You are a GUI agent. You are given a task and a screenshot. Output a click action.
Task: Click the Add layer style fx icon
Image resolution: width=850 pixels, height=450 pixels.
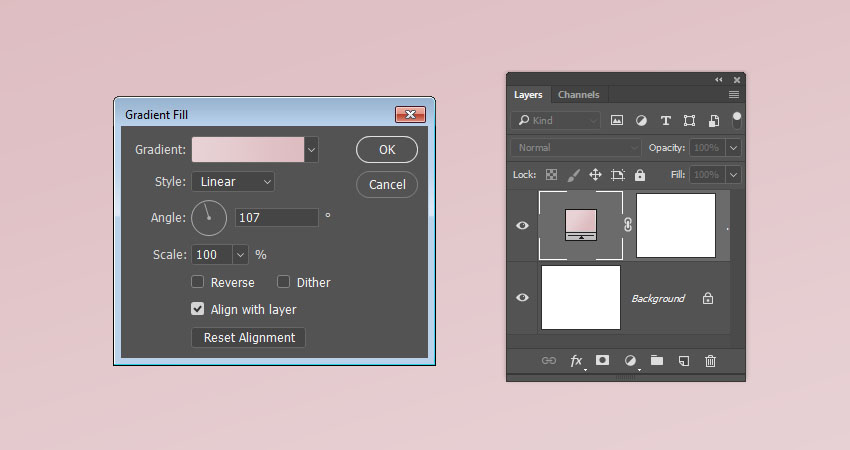(x=576, y=361)
